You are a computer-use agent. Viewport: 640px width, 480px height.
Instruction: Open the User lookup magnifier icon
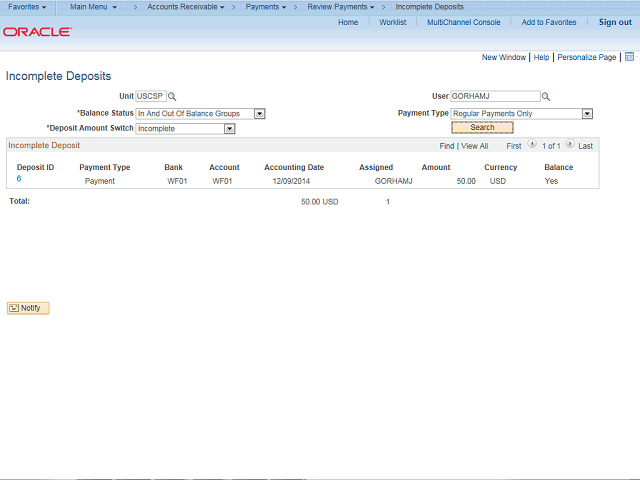pos(546,97)
